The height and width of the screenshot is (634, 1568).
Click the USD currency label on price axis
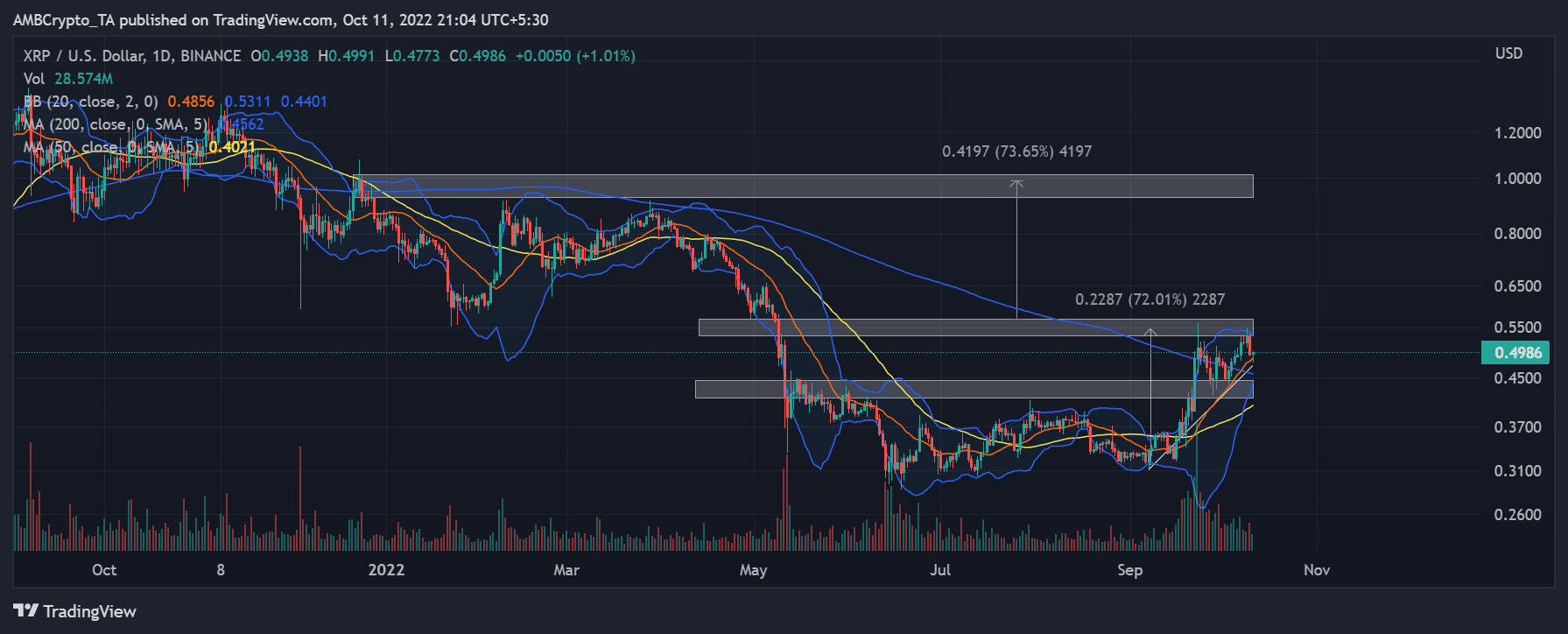[x=1508, y=53]
